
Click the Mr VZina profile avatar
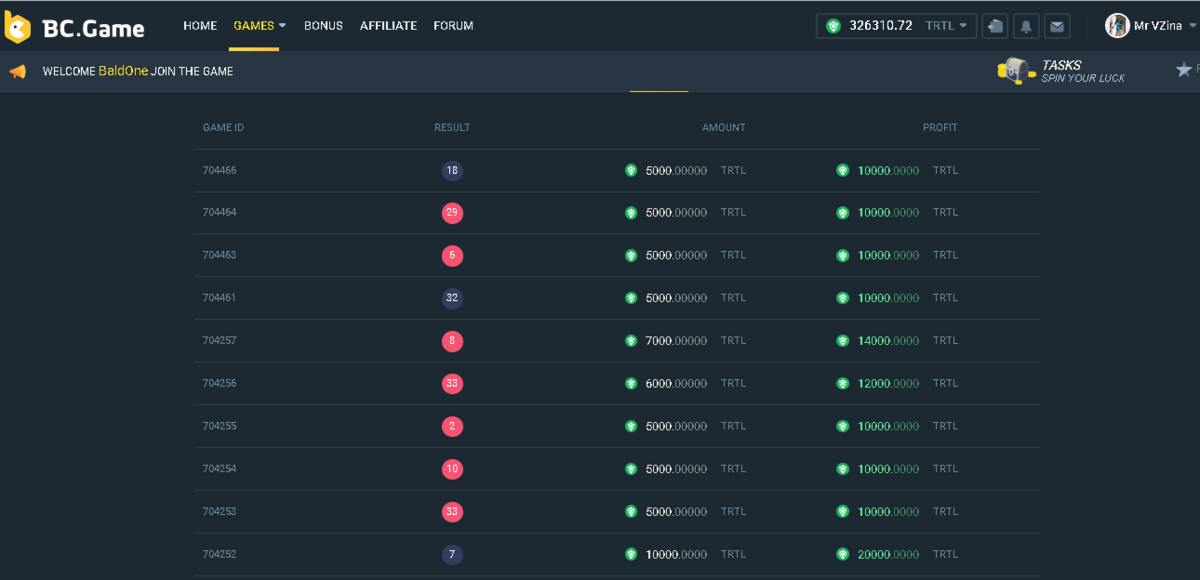click(1117, 26)
